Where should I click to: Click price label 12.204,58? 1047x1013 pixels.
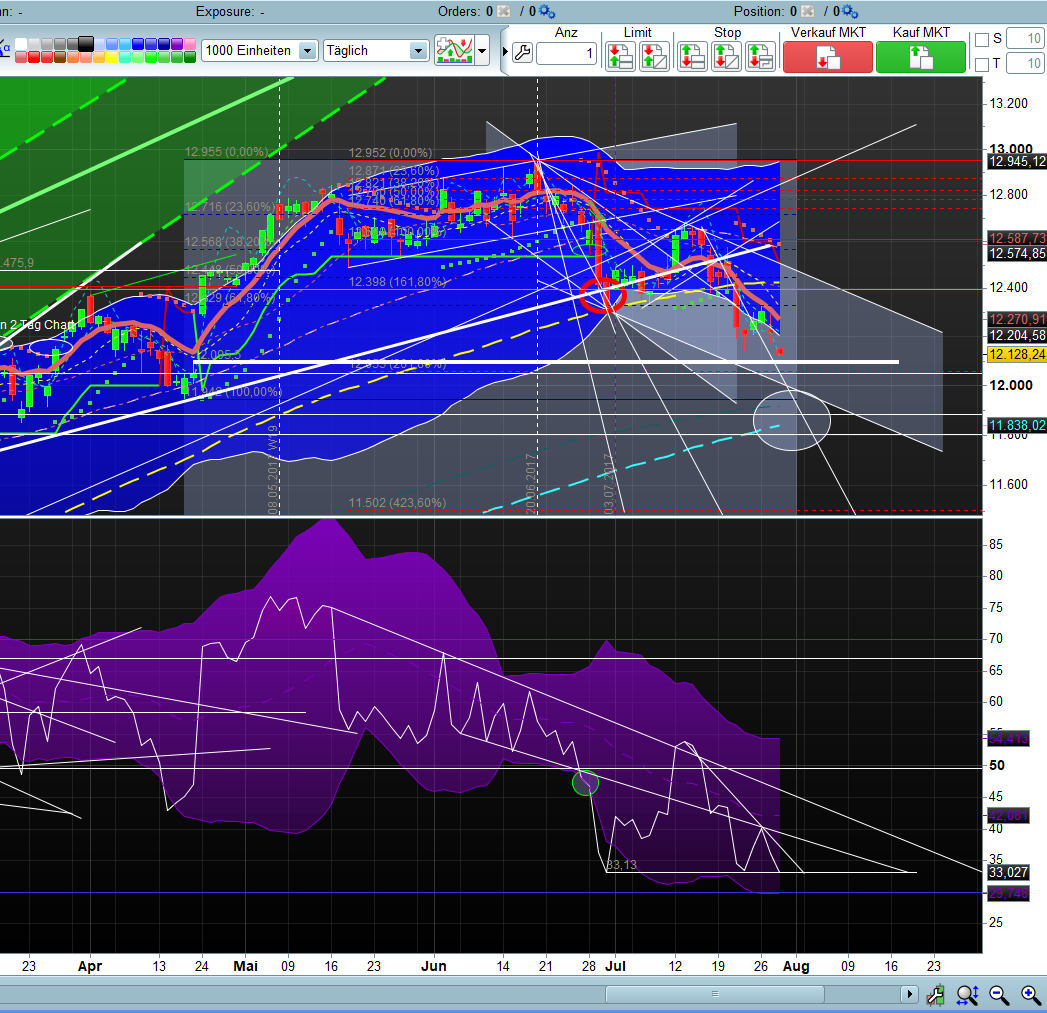[x=1017, y=335]
